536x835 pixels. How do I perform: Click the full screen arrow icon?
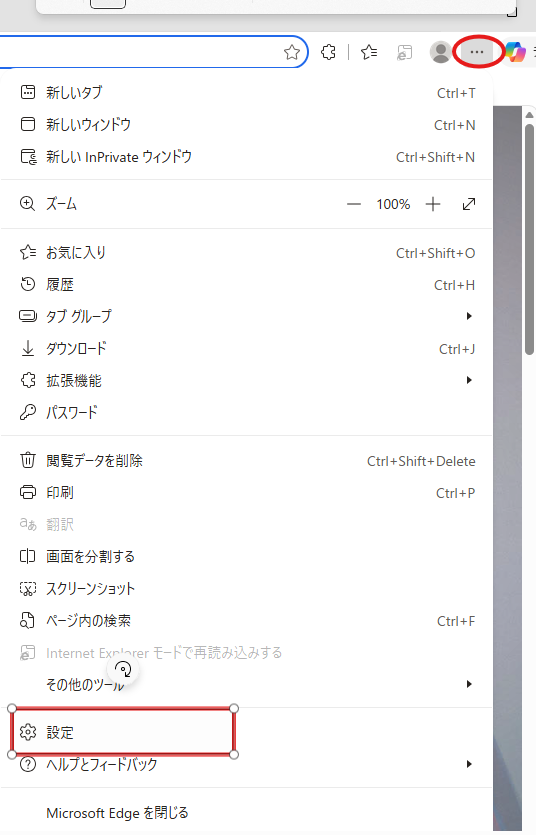pos(469,204)
